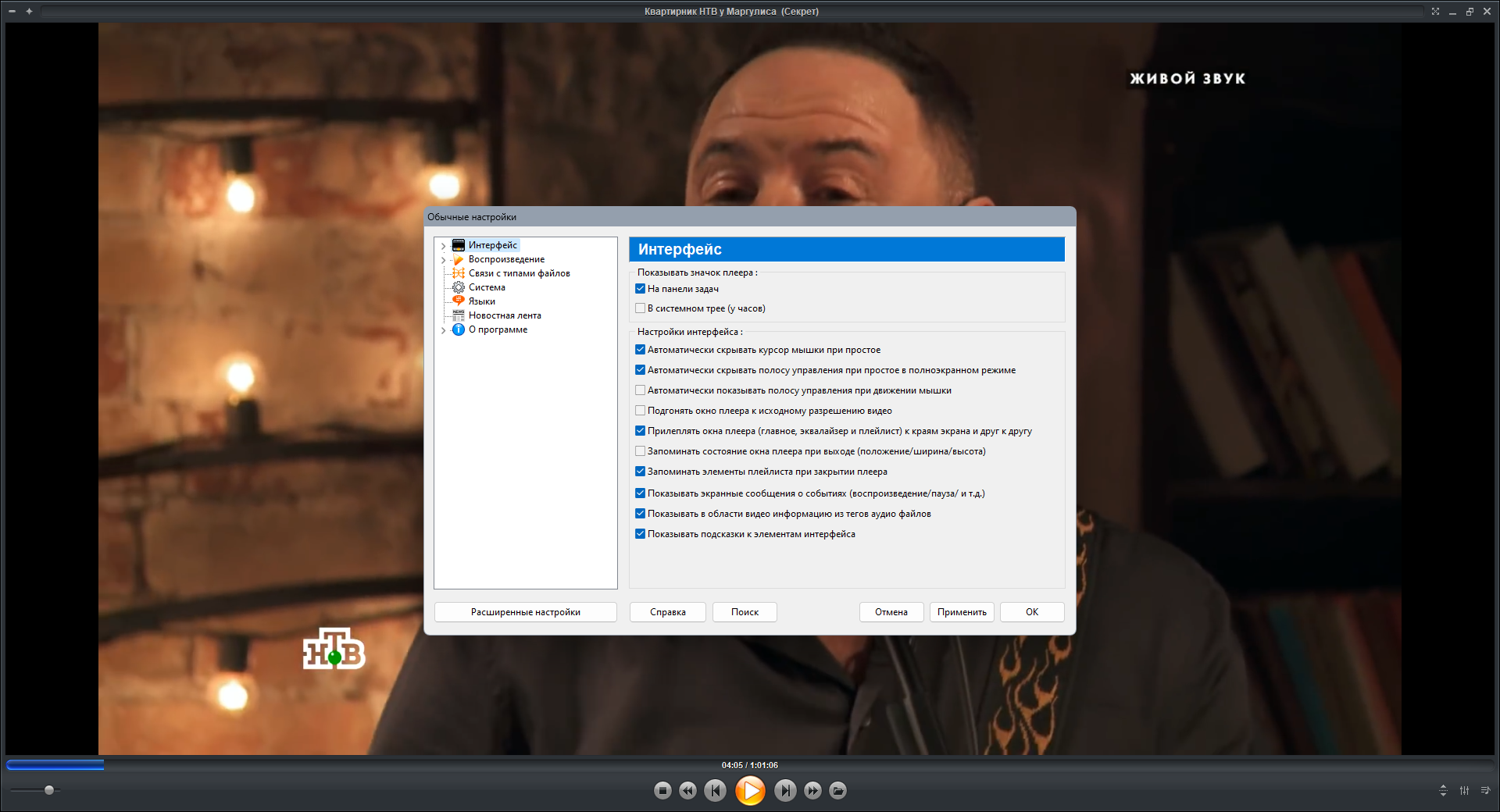Skip to next track
The image size is (1500, 812).
785,791
